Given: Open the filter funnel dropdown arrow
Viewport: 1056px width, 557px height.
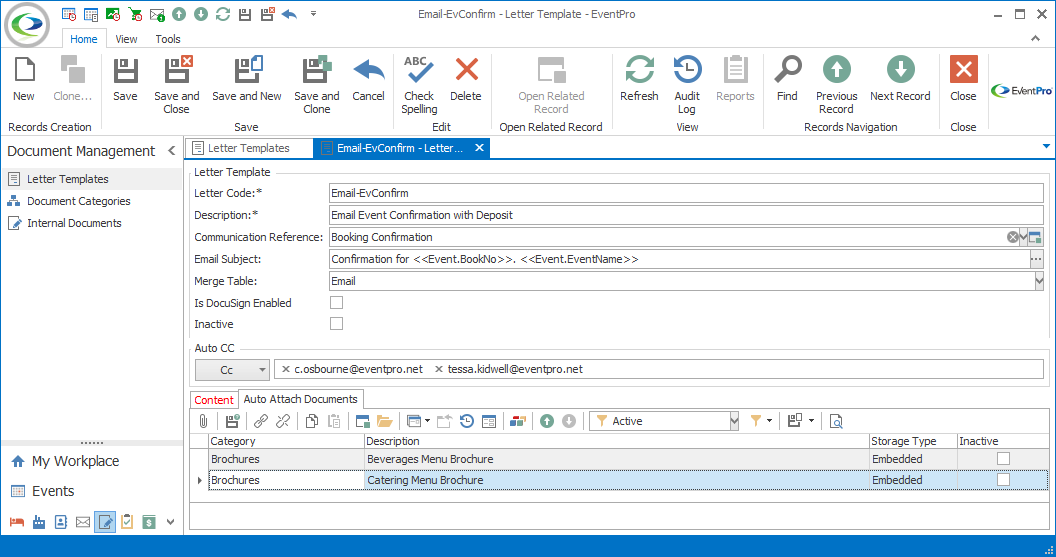Looking at the screenshot, I should point(769,422).
